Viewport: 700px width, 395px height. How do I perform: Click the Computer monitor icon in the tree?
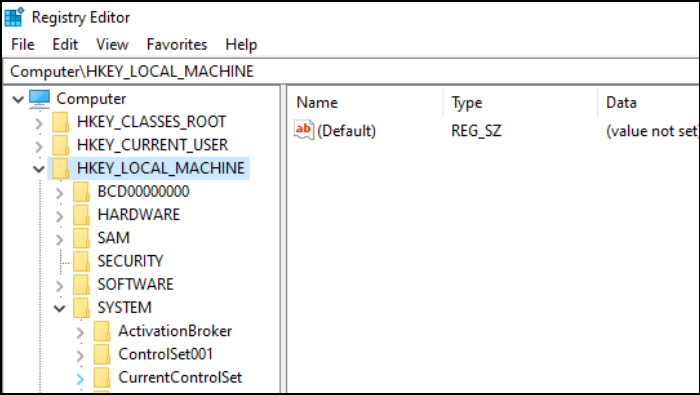tap(39, 99)
